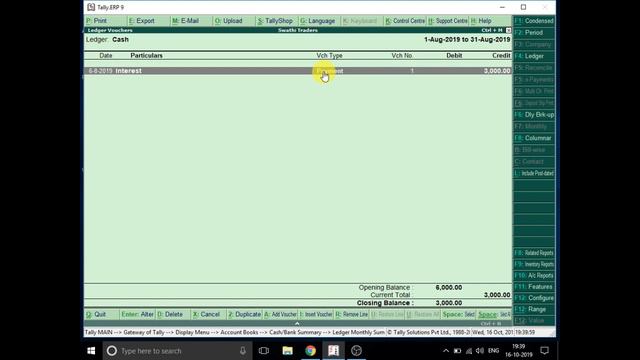Click Include Post-dated side button

click(x=534, y=173)
